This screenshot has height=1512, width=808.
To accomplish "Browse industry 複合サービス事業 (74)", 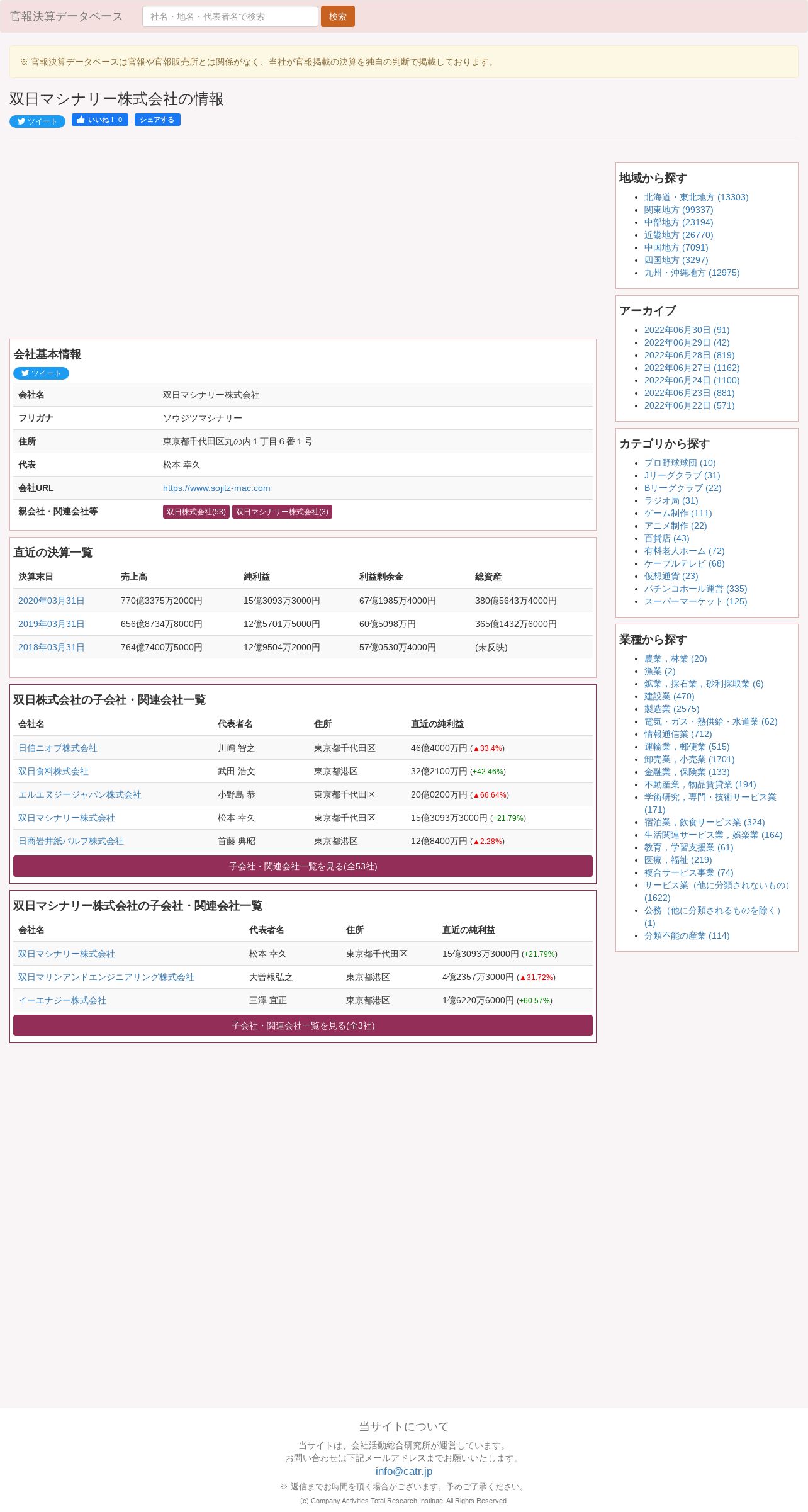I will (689, 872).
